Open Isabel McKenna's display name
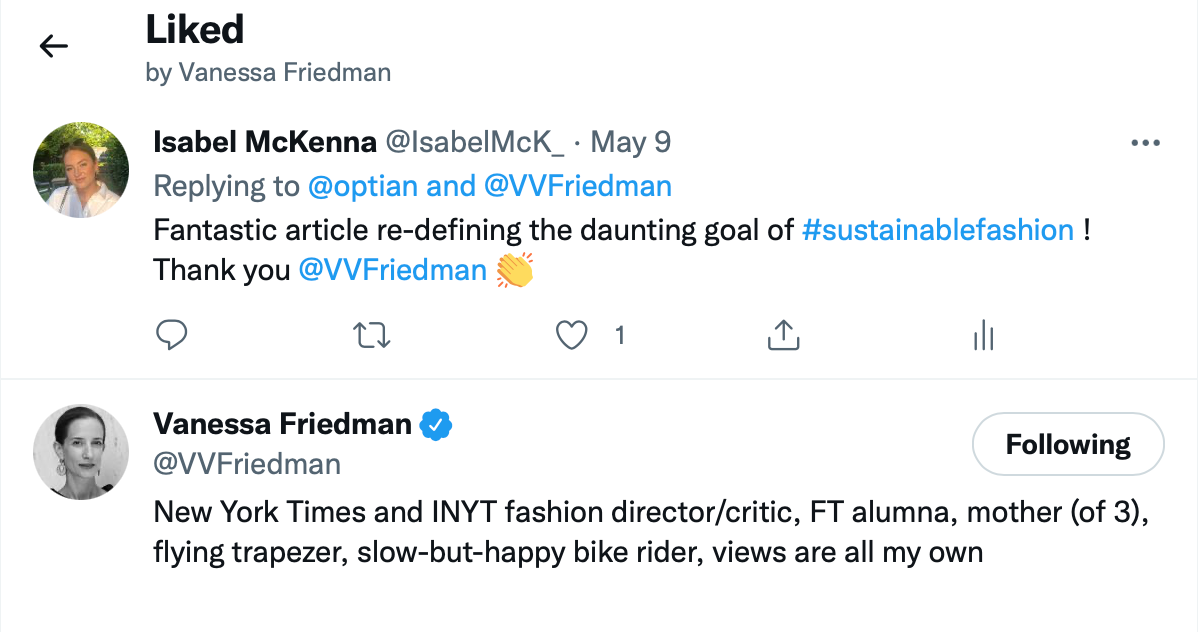Image resolution: width=1198 pixels, height=632 pixels. (265, 142)
